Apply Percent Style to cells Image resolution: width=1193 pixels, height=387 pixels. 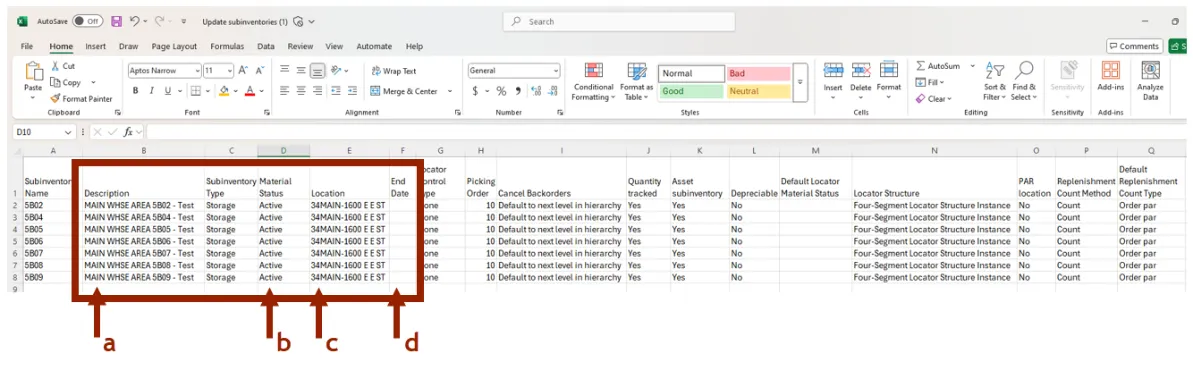(501, 91)
